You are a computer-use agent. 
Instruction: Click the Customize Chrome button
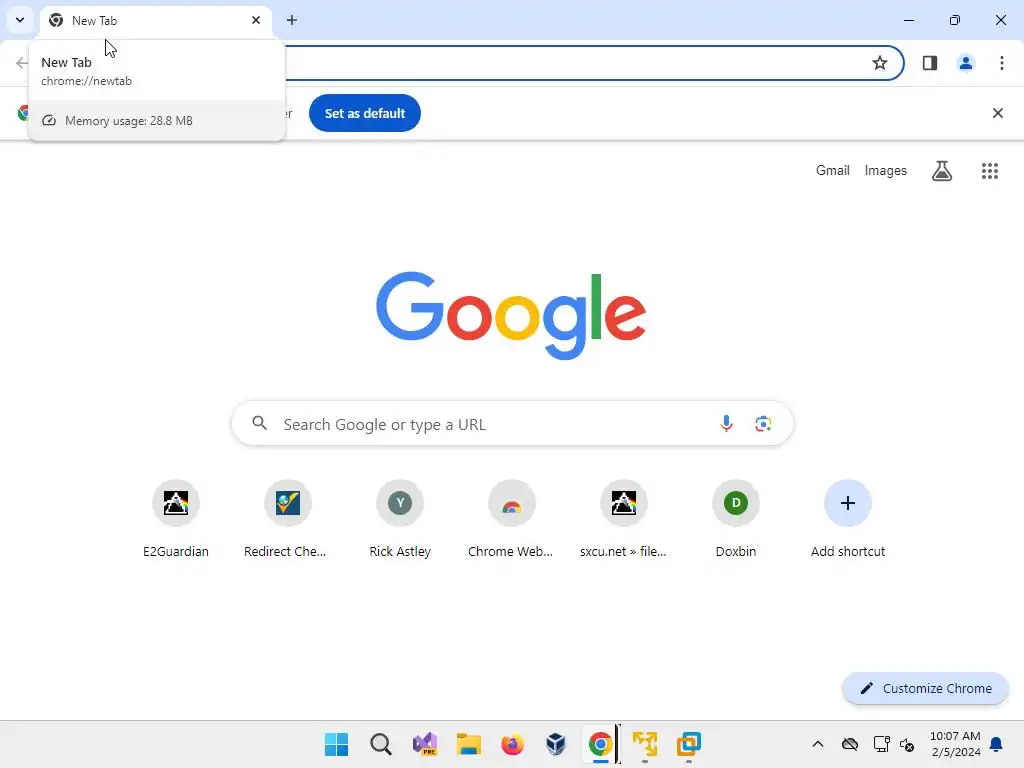925,688
